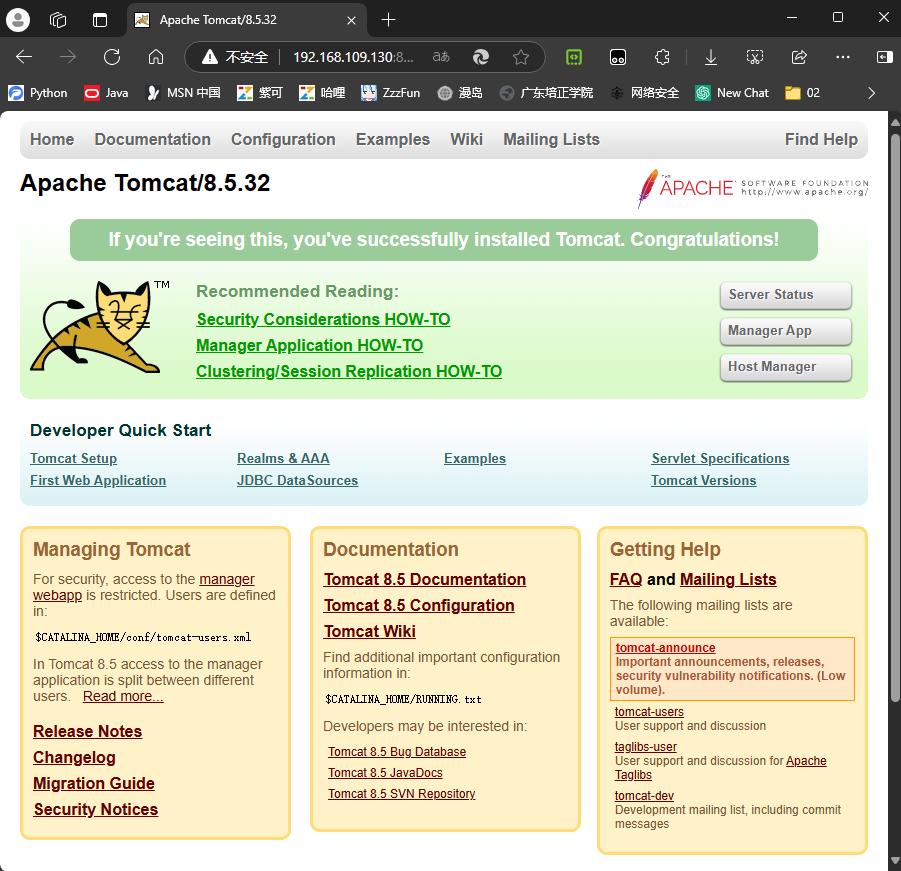Open the tomcat-announce mailing list link
This screenshot has width=901, height=871.
pyautogui.click(x=665, y=648)
